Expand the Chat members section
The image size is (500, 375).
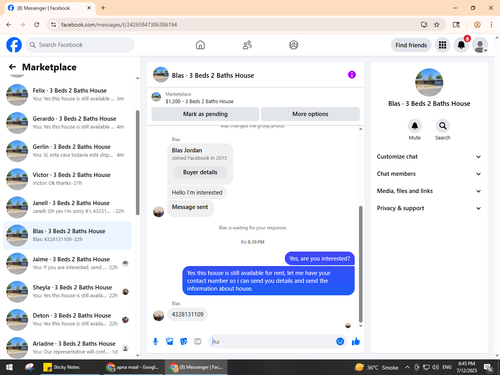click(x=429, y=174)
